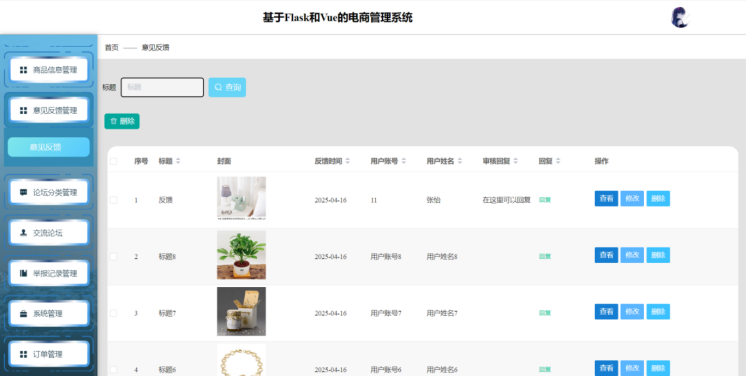The width and height of the screenshot is (746, 376).
Task: Click 删除 for the 标题7 row
Action: [658, 312]
